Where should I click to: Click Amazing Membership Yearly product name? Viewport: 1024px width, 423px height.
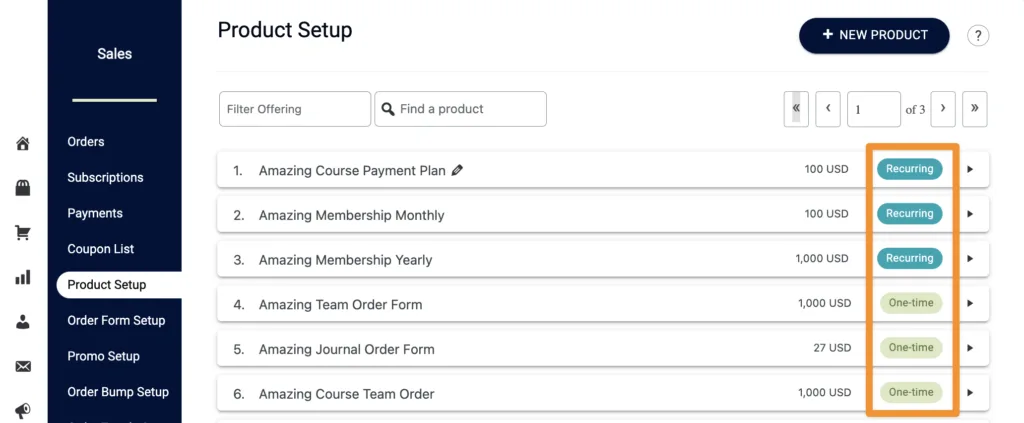click(345, 260)
